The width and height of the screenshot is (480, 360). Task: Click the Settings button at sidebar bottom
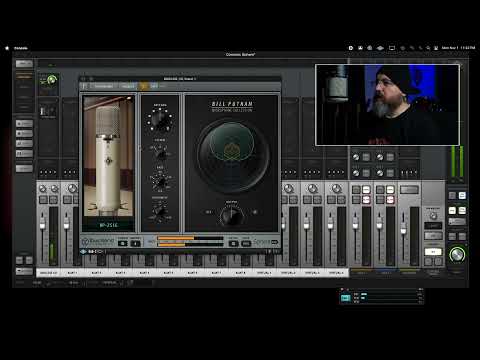click(x=24, y=270)
